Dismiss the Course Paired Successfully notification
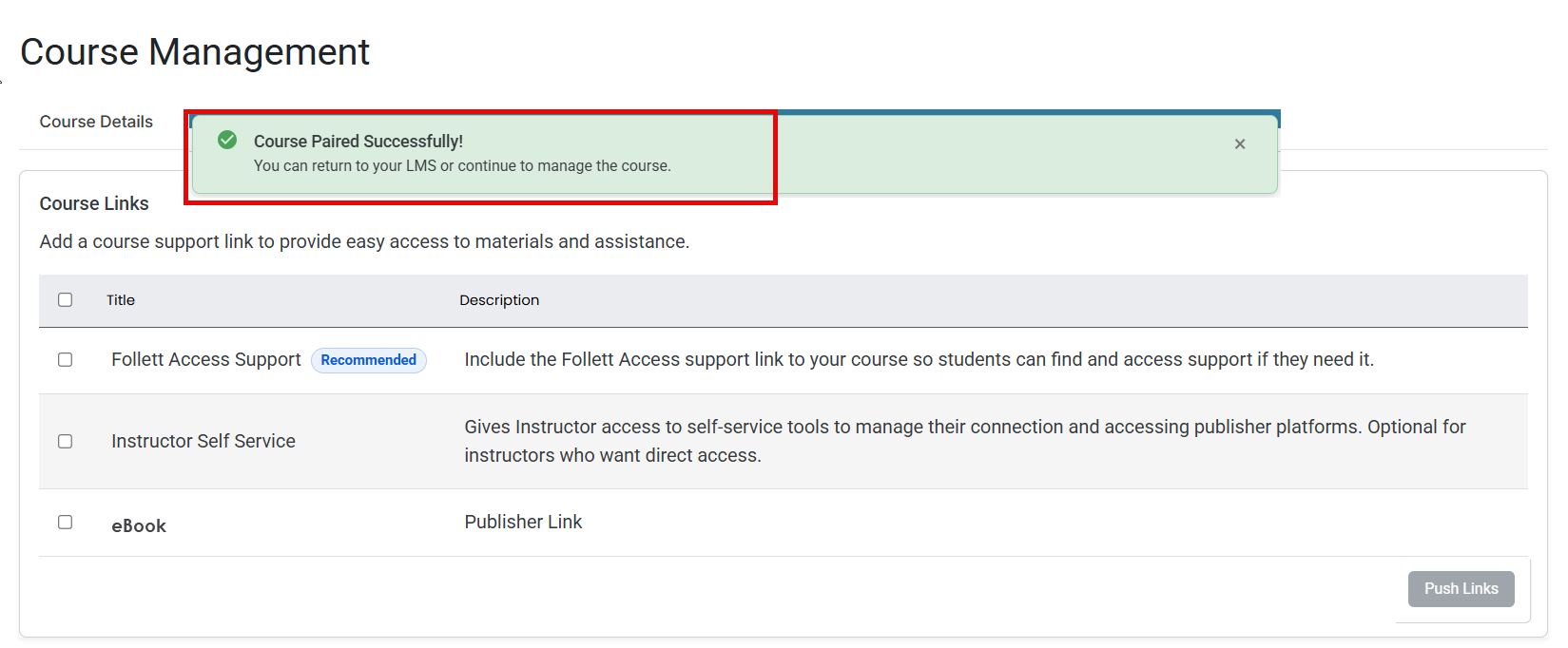 (x=1239, y=144)
